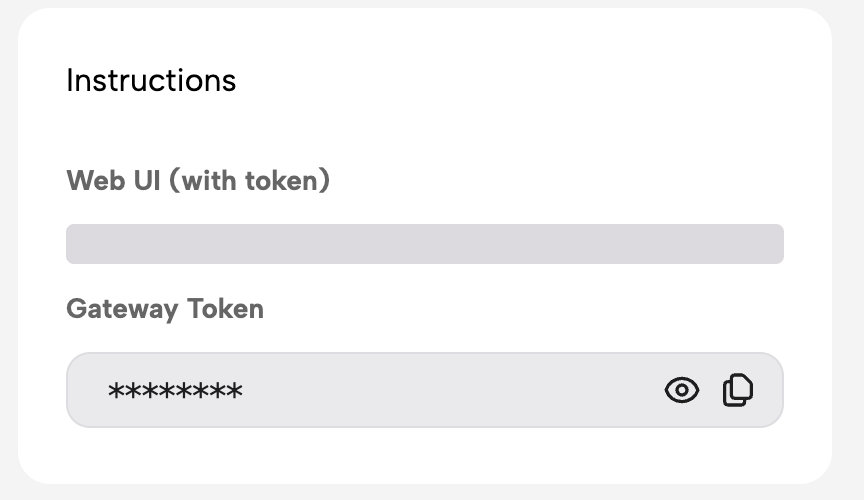Image resolution: width=864 pixels, height=500 pixels.
Task: Select the greyed-out Web UI link field
Action: [424, 244]
